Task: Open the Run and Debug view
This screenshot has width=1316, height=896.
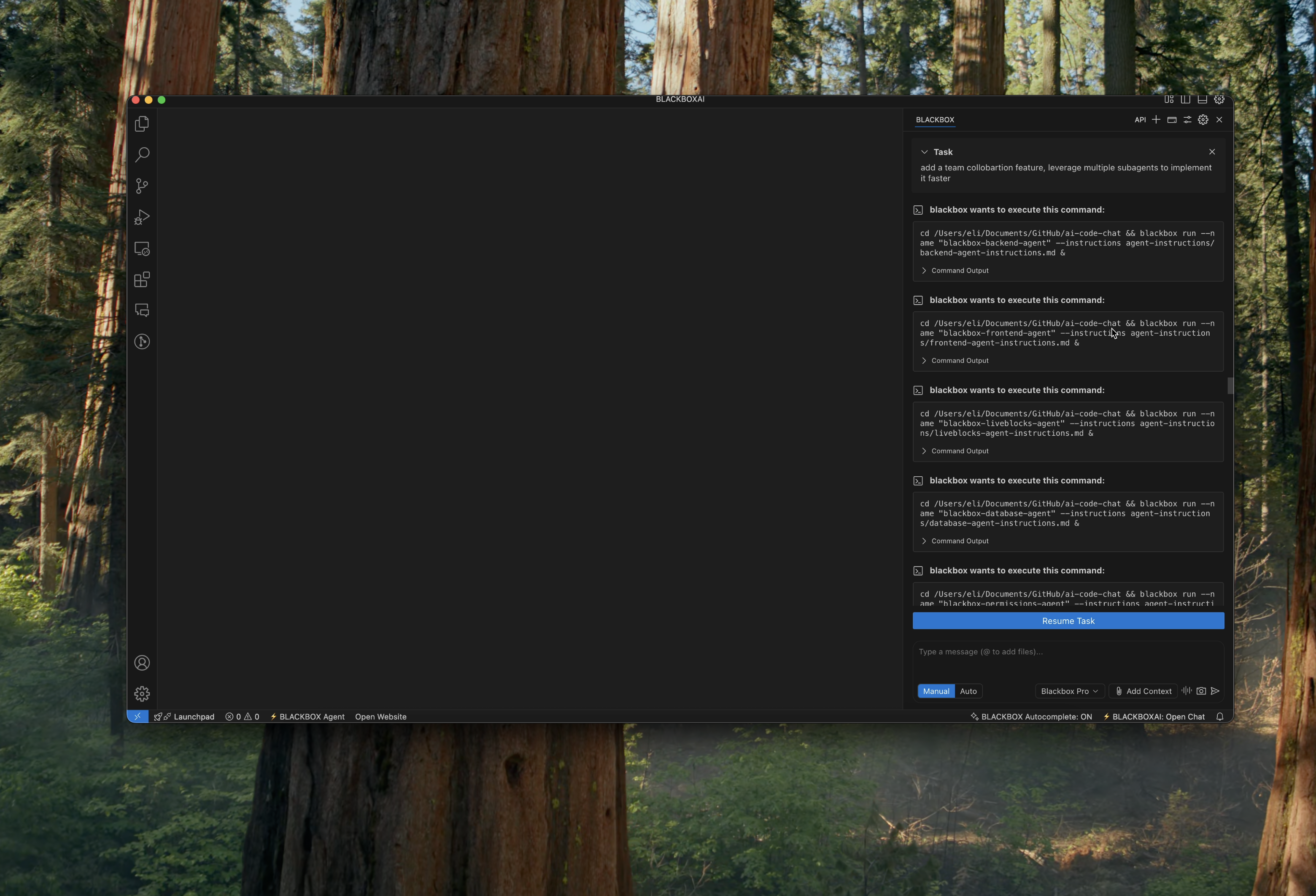Action: click(142, 218)
